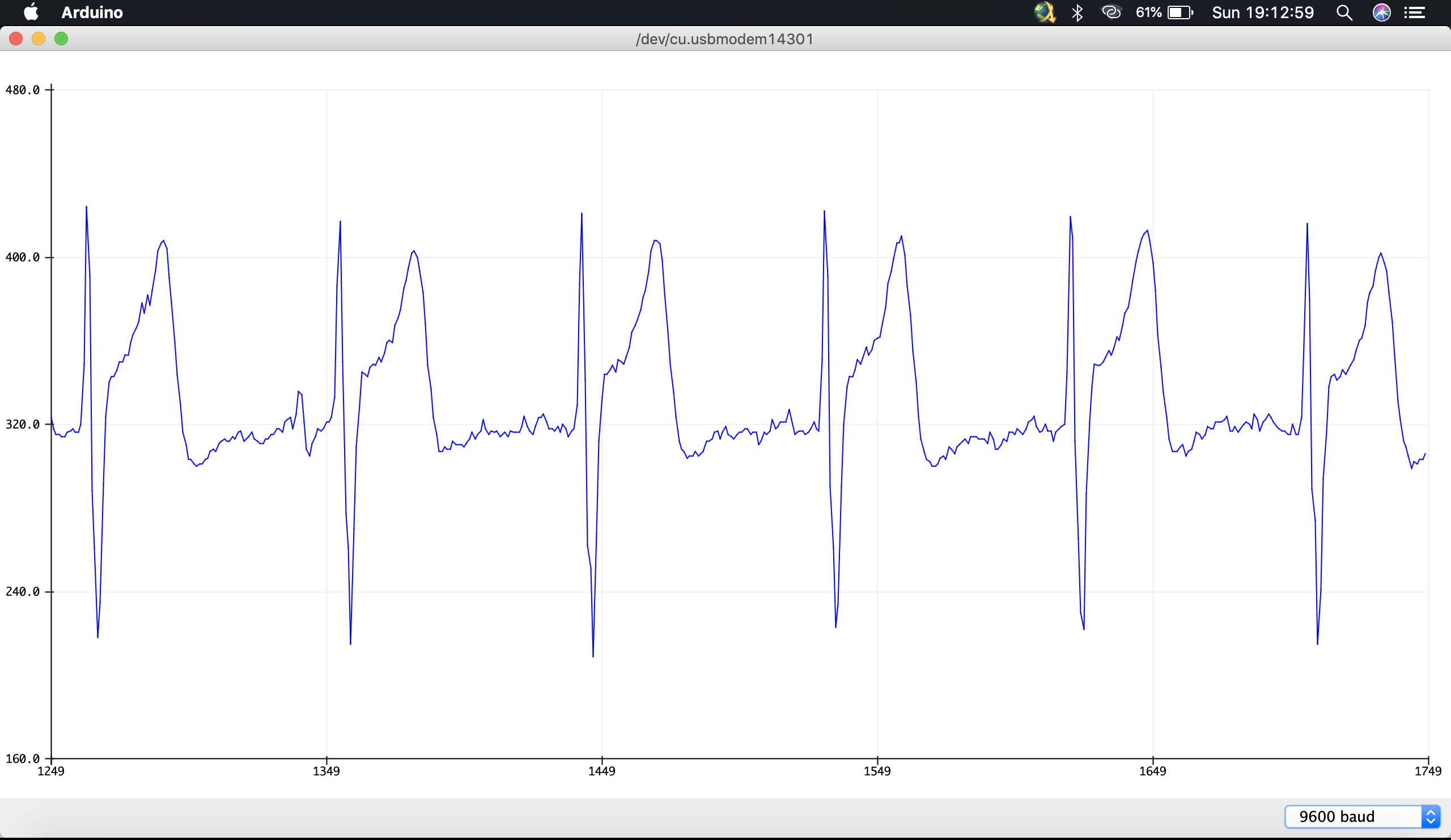Launch Siri from the menu bar
The width and height of the screenshot is (1451, 840).
tap(1381, 12)
